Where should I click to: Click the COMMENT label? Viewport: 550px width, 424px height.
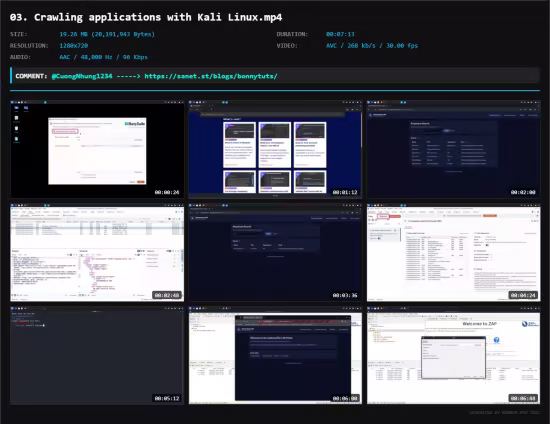[31, 76]
